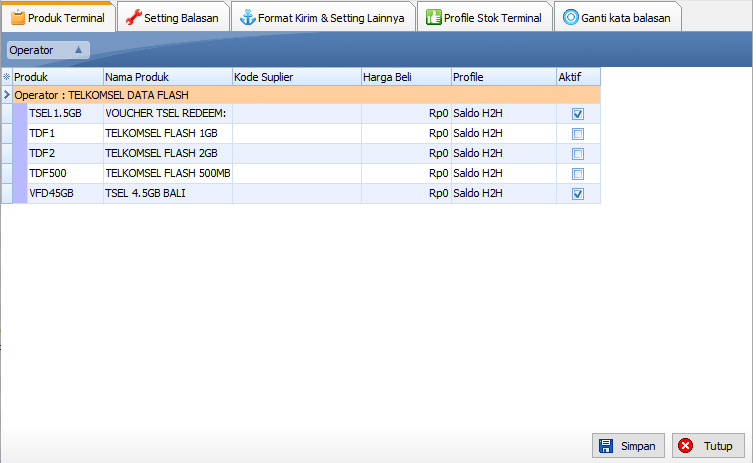
Task: Click the Aktif column header
Action: [578, 77]
